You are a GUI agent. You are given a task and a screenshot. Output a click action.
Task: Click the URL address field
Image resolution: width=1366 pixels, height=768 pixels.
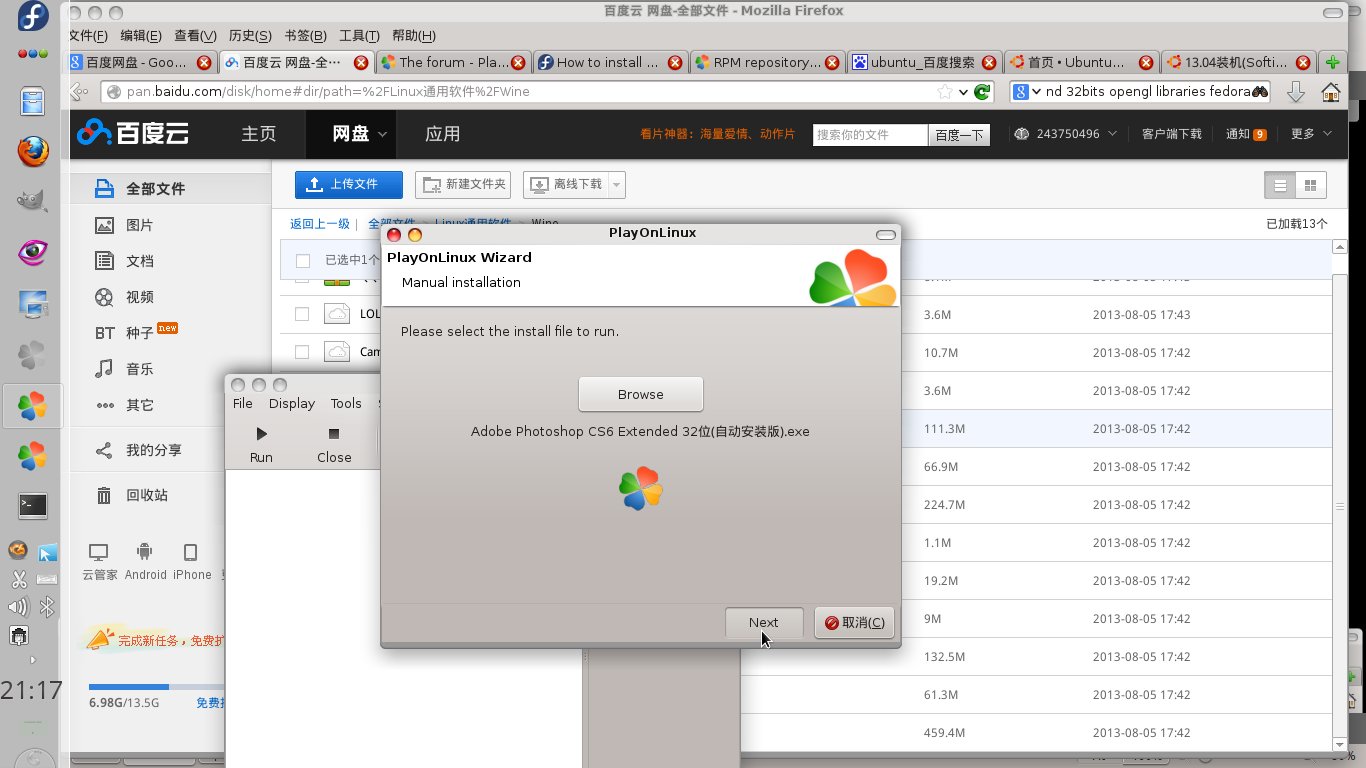click(530, 91)
